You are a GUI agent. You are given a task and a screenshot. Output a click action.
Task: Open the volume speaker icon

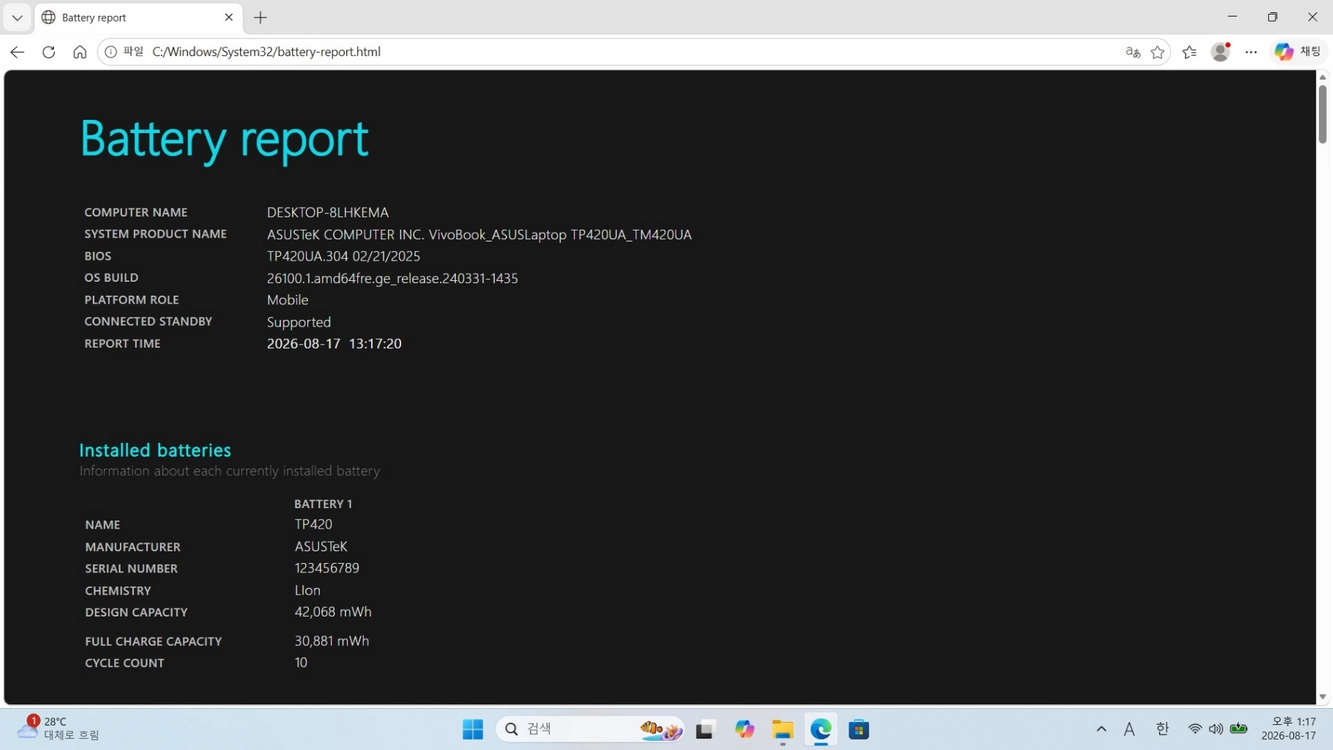point(1216,729)
